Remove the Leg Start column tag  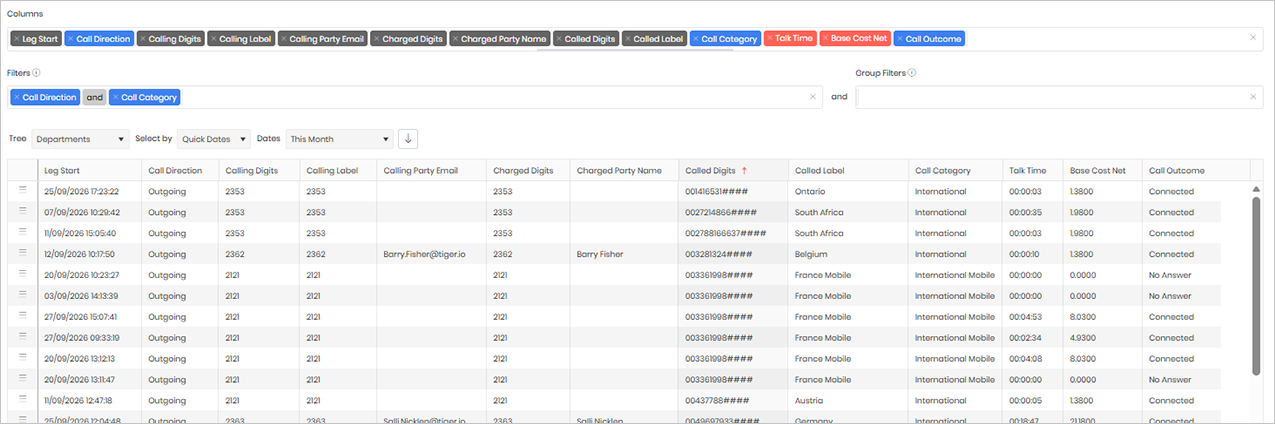[x=17, y=39]
